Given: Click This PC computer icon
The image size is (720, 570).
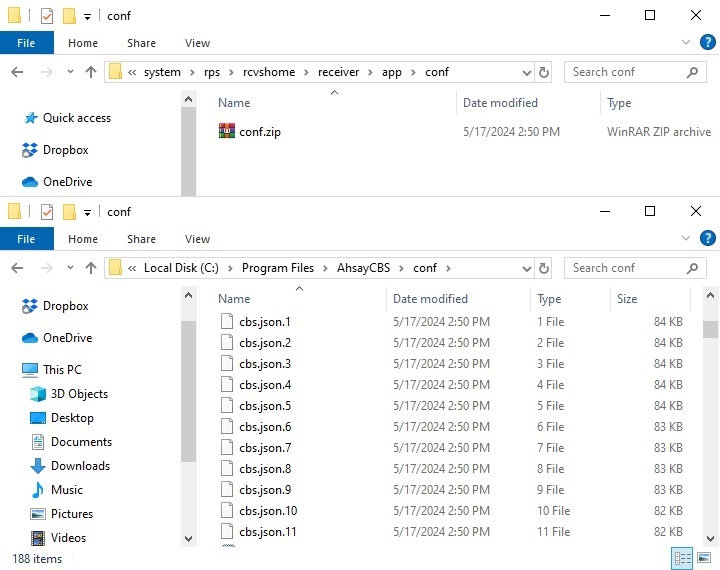Looking at the screenshot, I should point(30,370).
